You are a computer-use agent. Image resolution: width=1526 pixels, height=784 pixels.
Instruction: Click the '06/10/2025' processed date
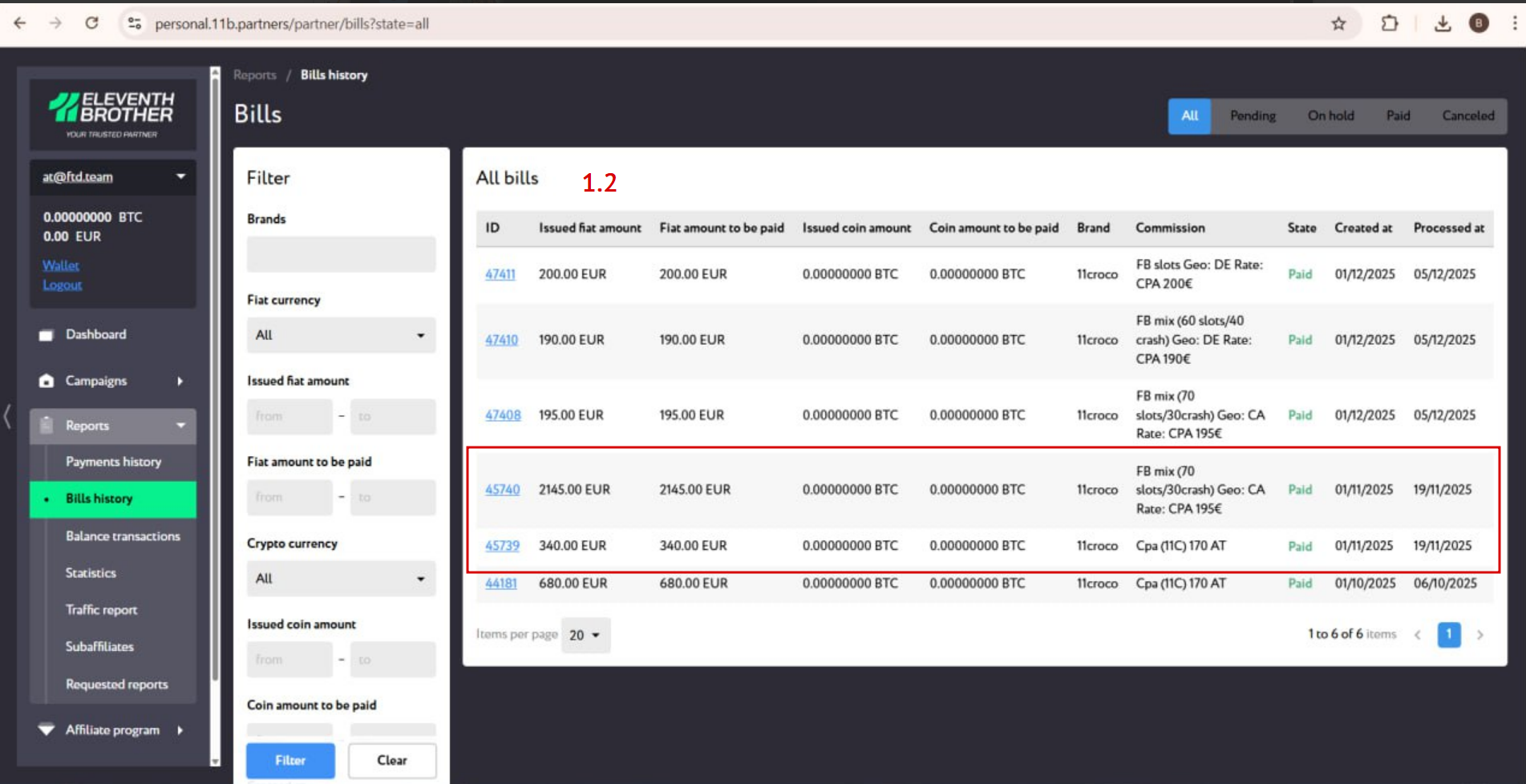click(1445, 584)
